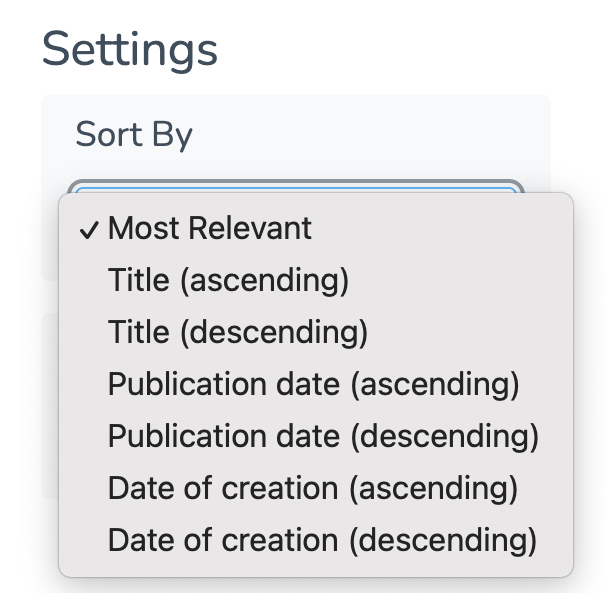Keep the checked Most Relevant entry
The image size is (606, 593).
coord(210,229)
